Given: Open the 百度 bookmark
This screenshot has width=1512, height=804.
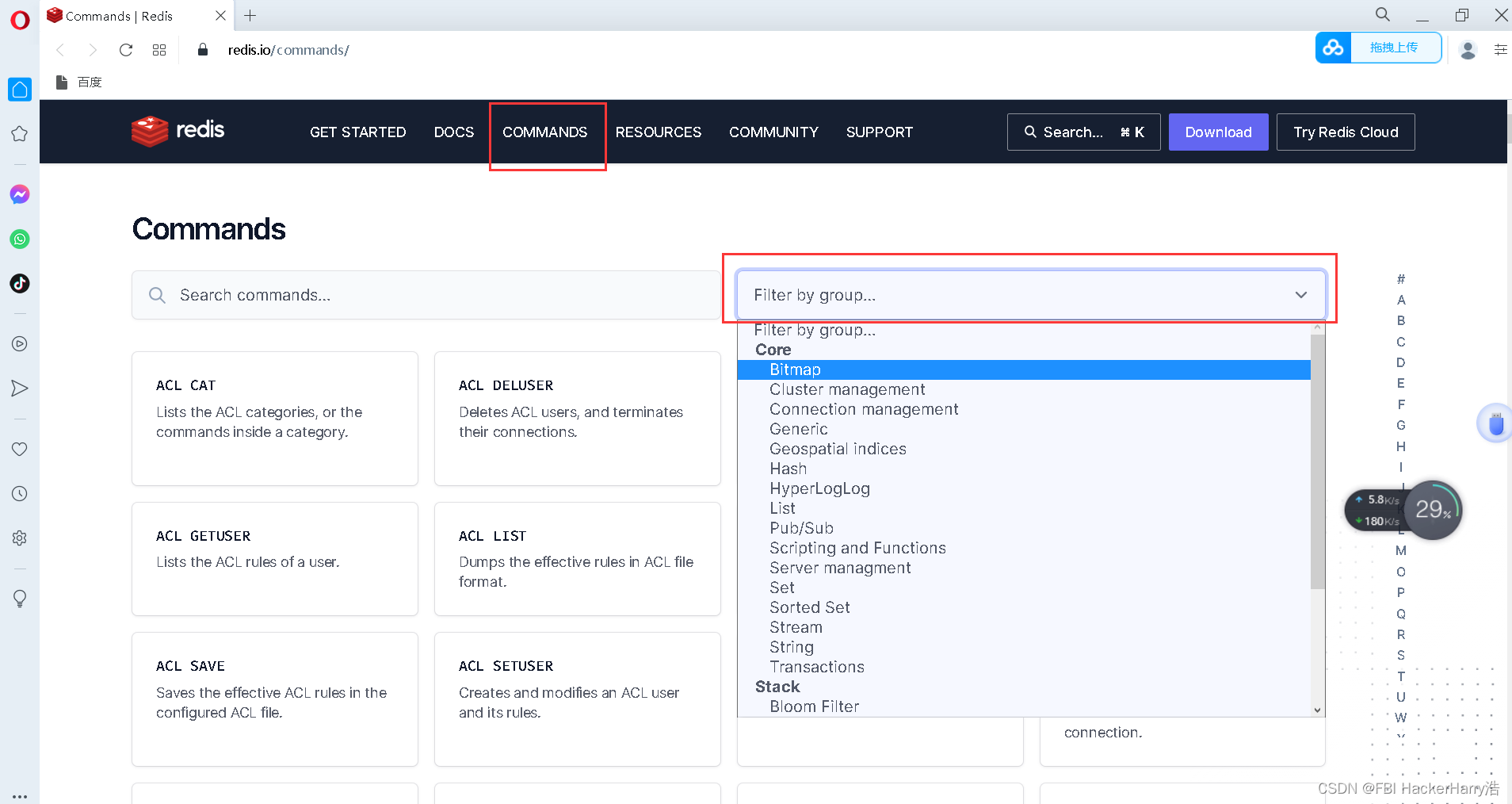Looking at the screenshot, I should click(x=79, y=82).
